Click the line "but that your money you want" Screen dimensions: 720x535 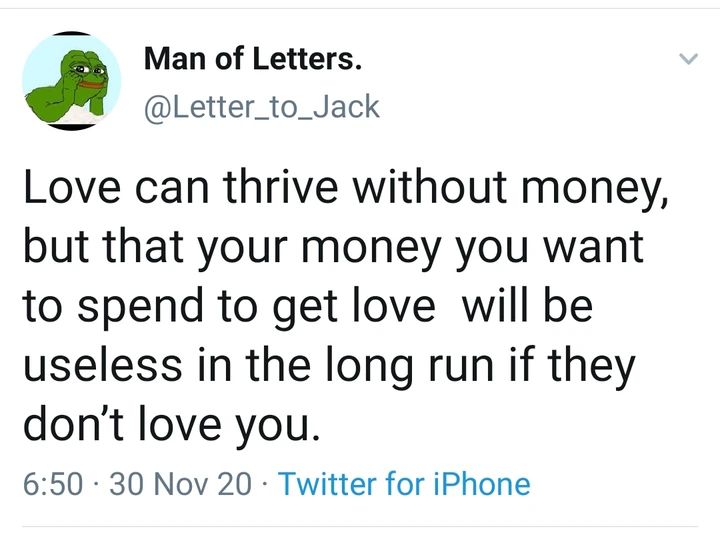[332, 247]
